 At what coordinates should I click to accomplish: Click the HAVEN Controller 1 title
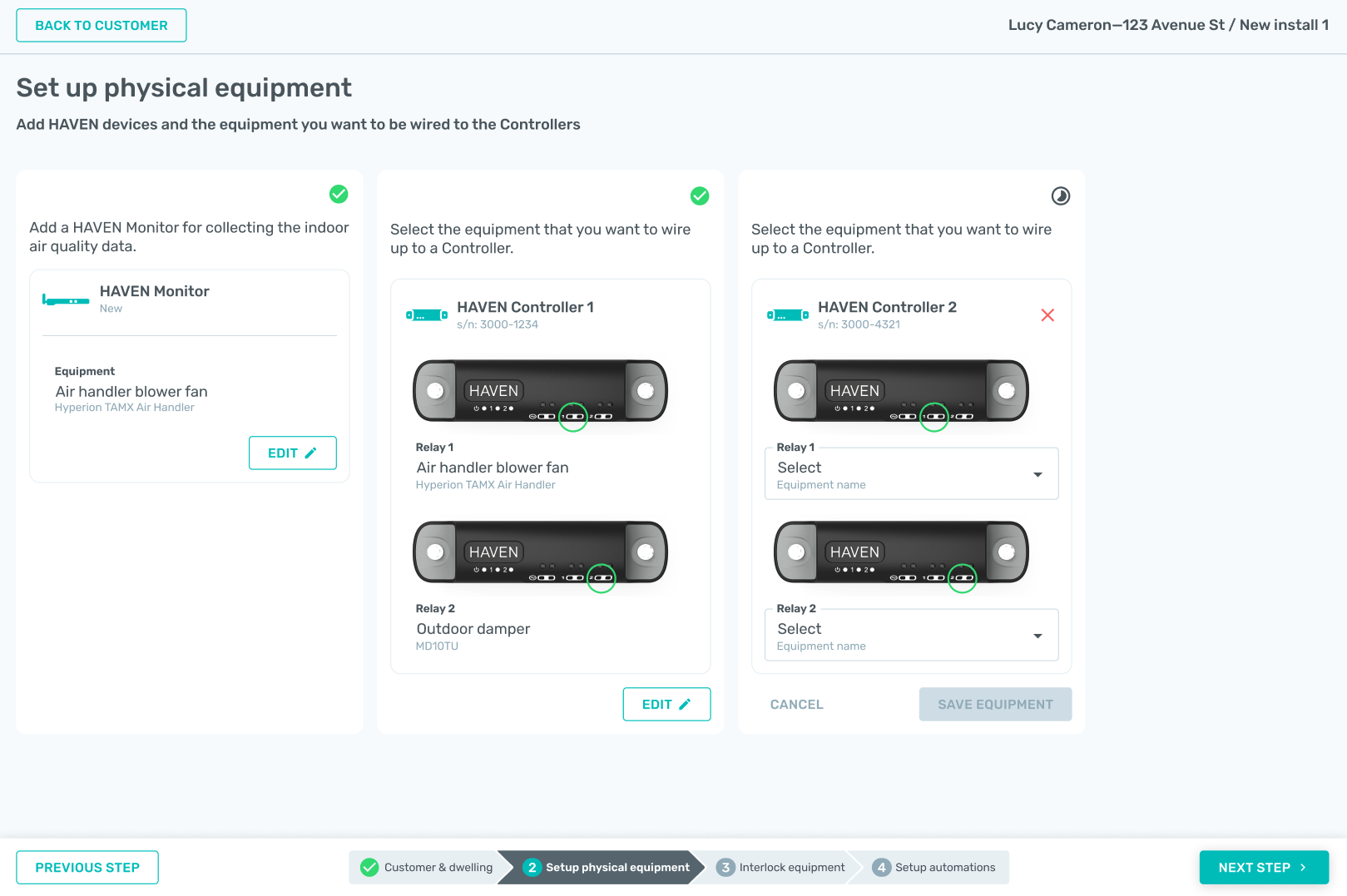(526, 307)
